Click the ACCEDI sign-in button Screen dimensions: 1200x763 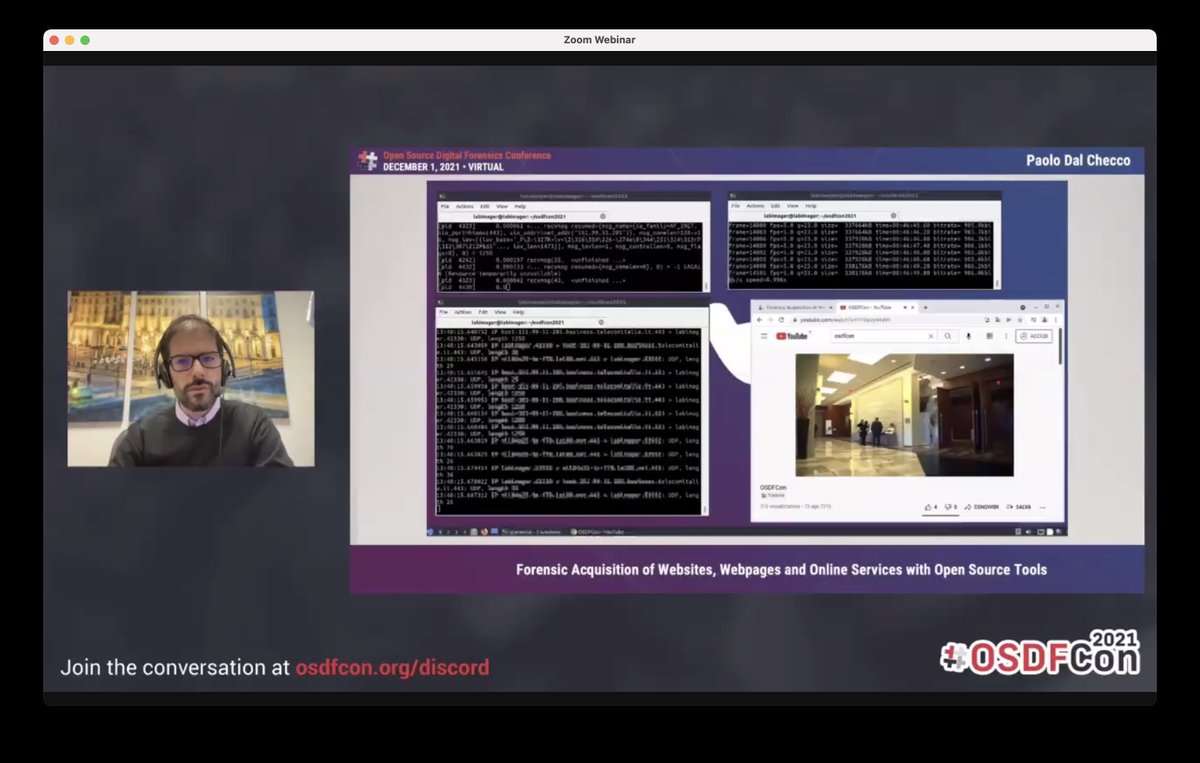tap(1035, 335)
